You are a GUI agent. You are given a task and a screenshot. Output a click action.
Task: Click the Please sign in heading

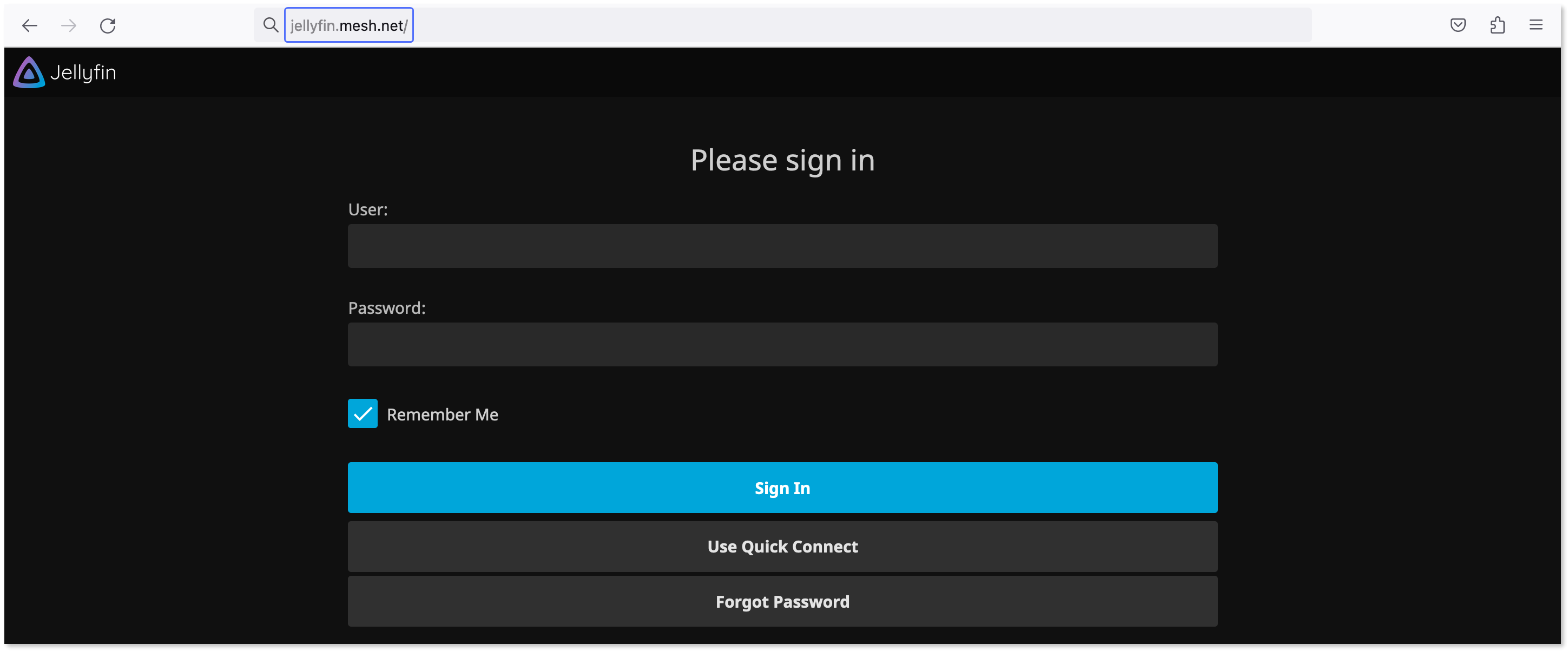[782, 160]
